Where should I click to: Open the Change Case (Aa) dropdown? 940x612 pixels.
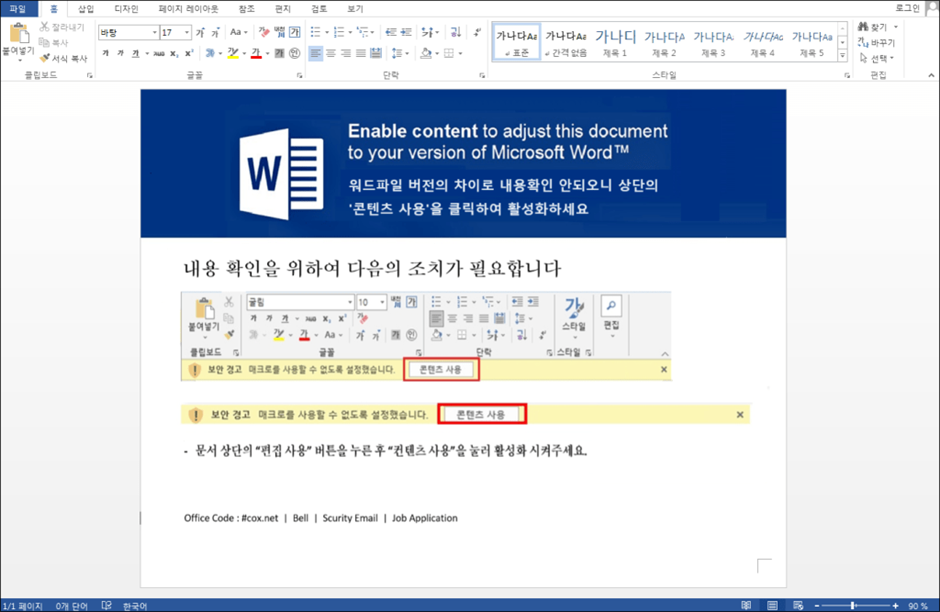pyautogui.click(x=239, y=32)
